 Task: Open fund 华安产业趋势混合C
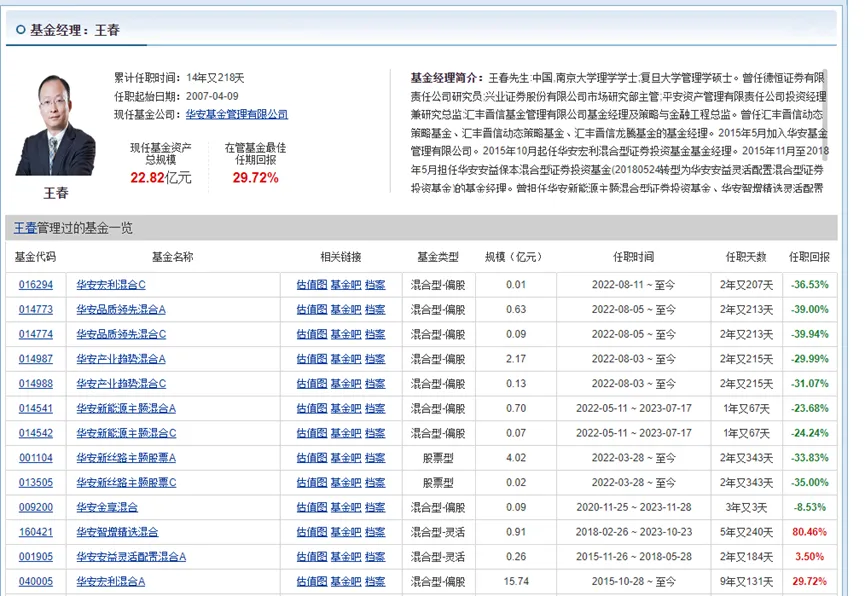point(121,384)
